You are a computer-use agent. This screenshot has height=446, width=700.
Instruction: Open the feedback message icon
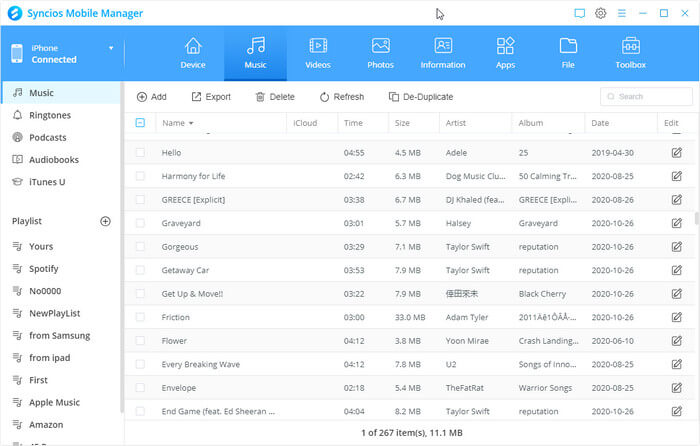(579, 13)
